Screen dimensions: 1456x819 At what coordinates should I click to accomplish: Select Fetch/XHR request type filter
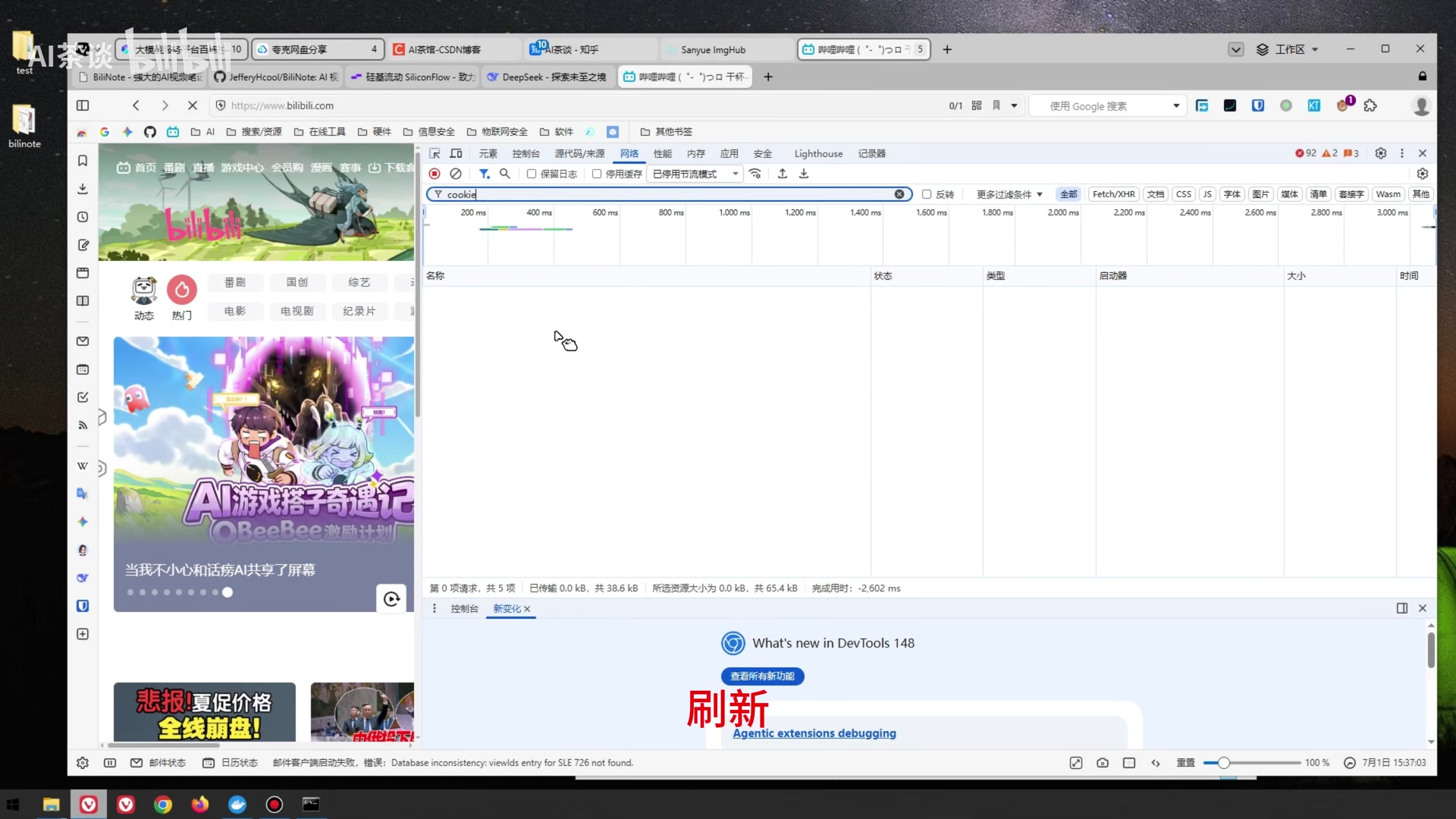click(x=1113, y=194)
